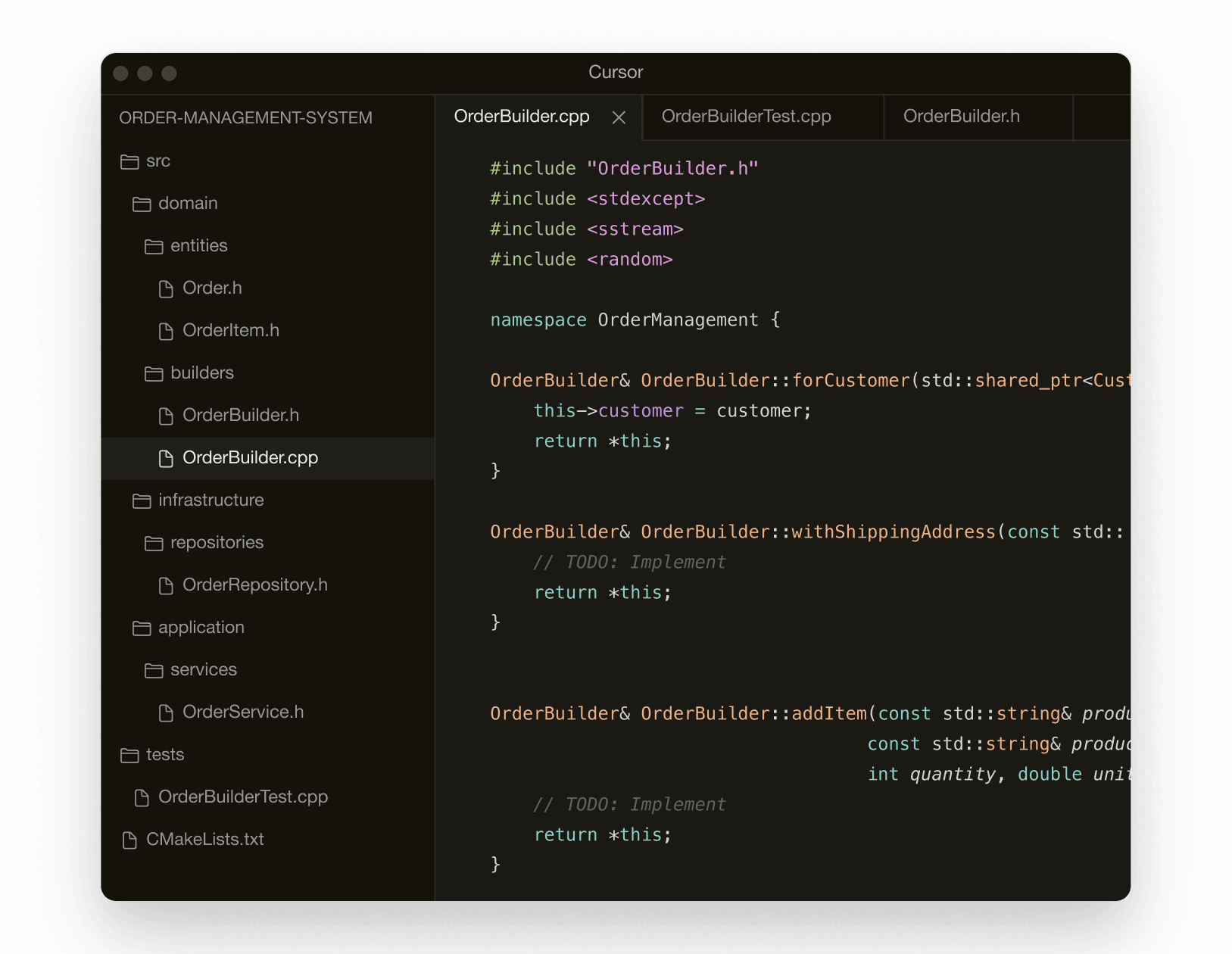Click the #include "OrderBuilder.h" line
1232x954 pixels.
[x=624, y=168]
